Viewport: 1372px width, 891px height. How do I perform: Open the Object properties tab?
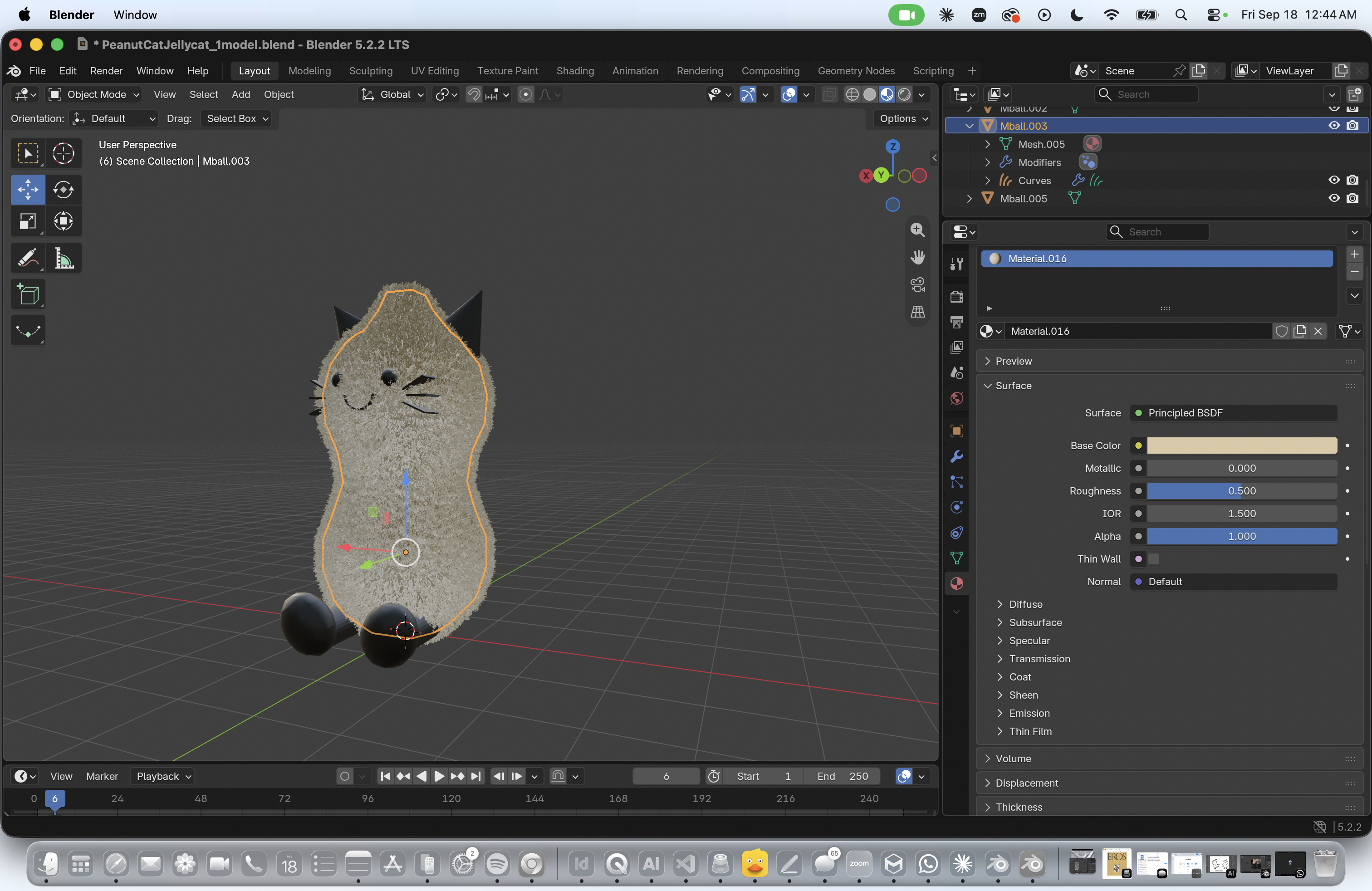pyautogui.click(x=957, y=431)
